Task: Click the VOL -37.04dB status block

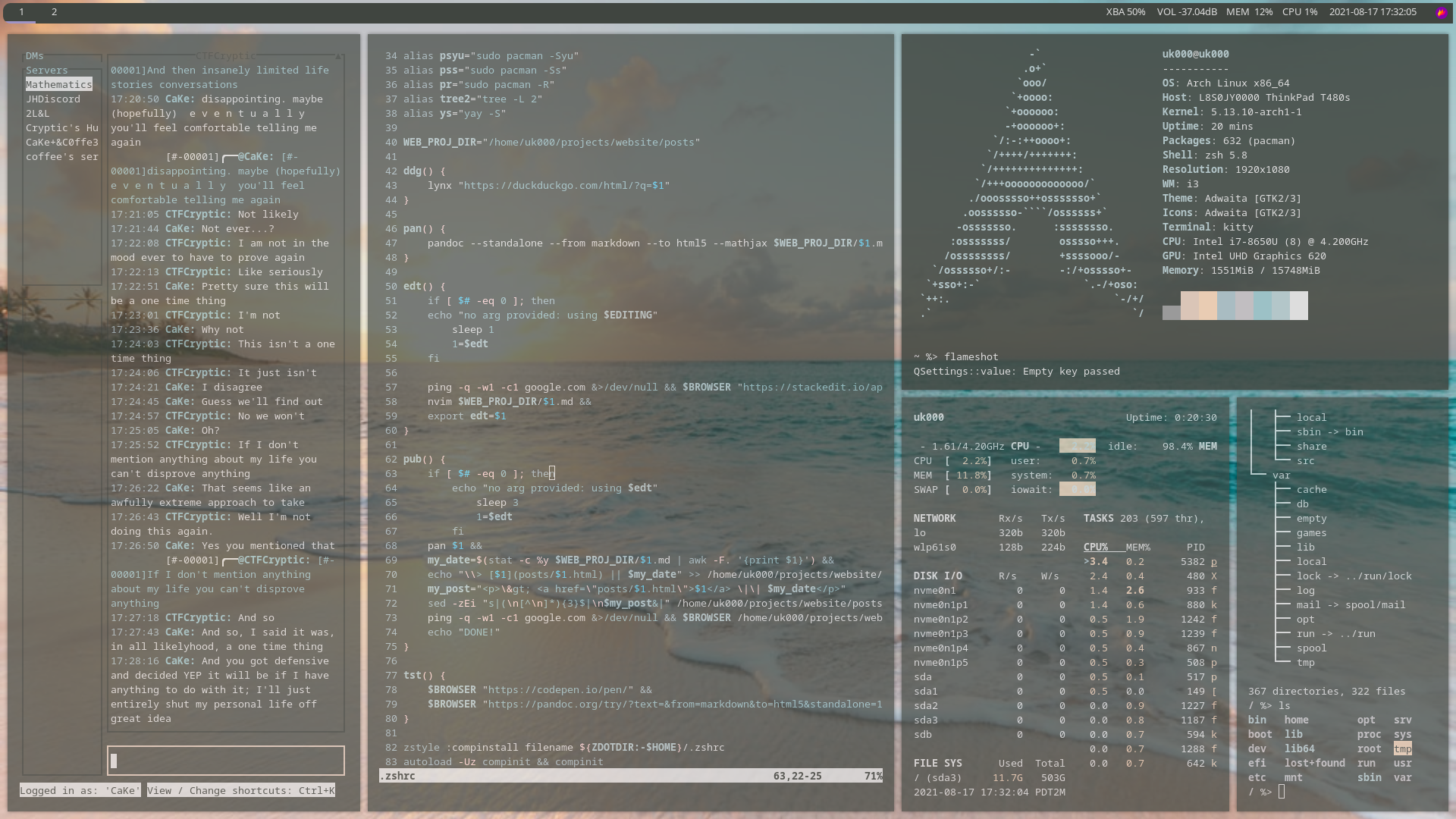Action: tap(1187, 12)
